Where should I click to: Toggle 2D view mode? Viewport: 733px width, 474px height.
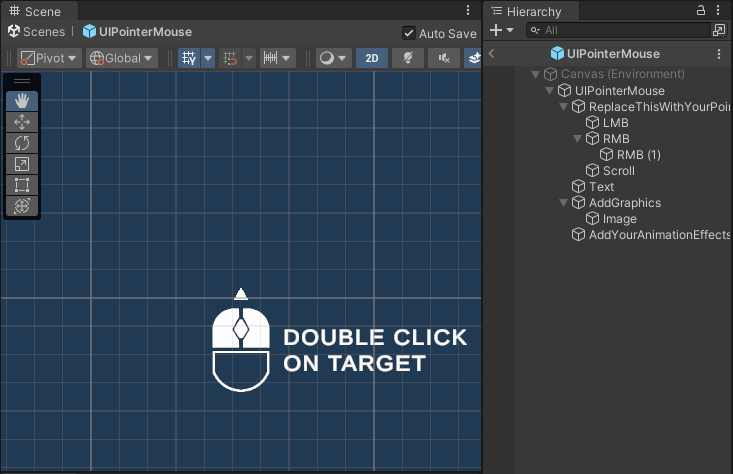(371, 58)
